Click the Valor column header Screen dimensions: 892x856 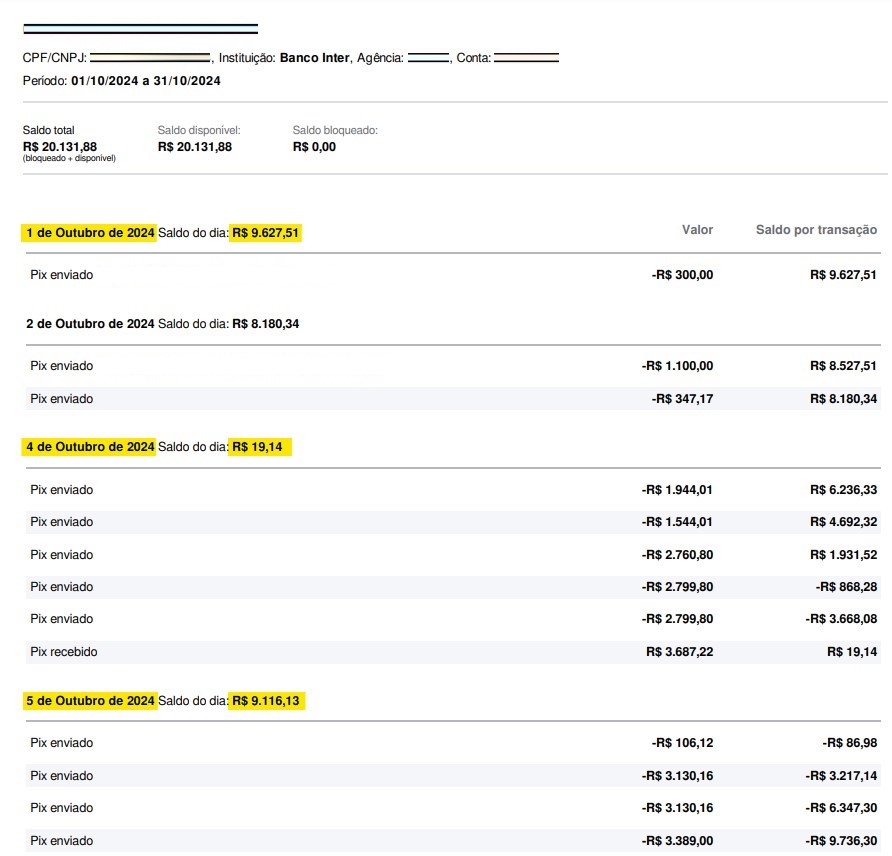click(x=698, y=229)
